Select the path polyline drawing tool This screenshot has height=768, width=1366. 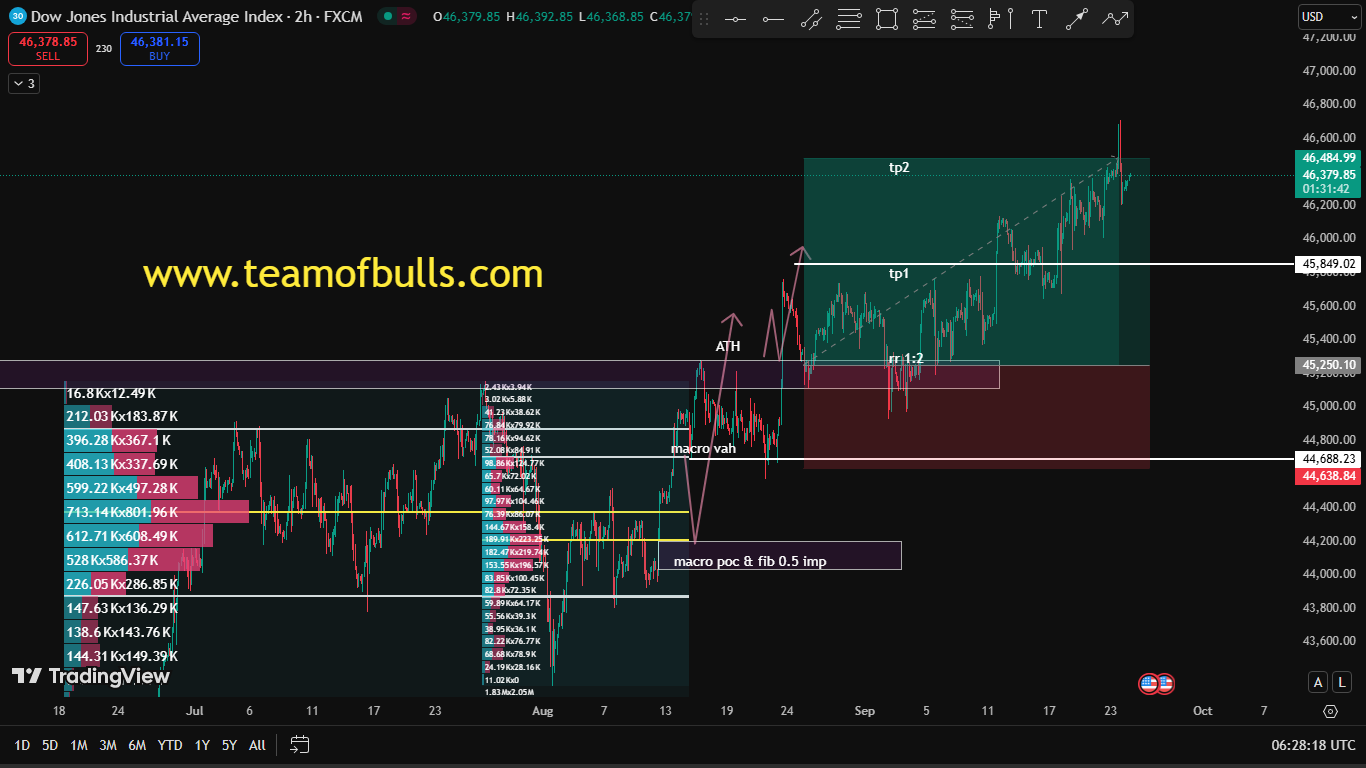point(1115,18)
